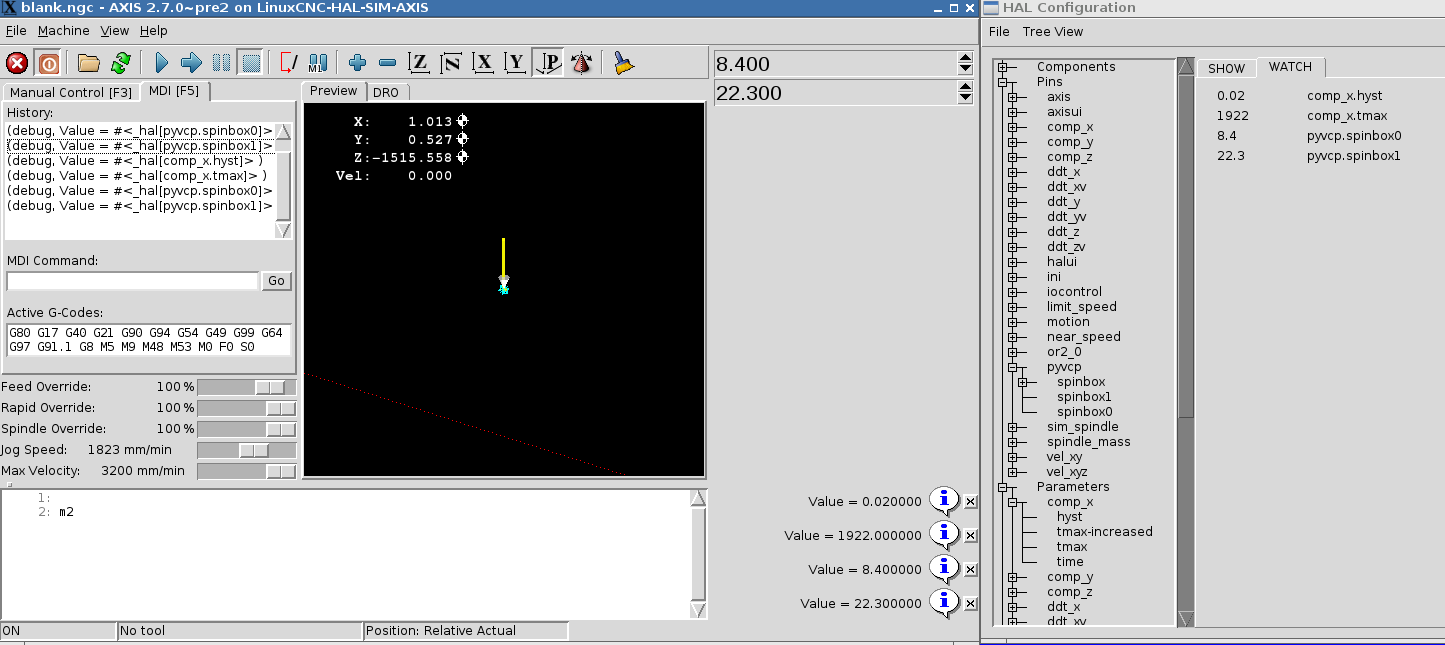Open Tree View menu in HAL Configuration
Image resolution: width=1445 pixels, height=645 pixels.
1053,31
